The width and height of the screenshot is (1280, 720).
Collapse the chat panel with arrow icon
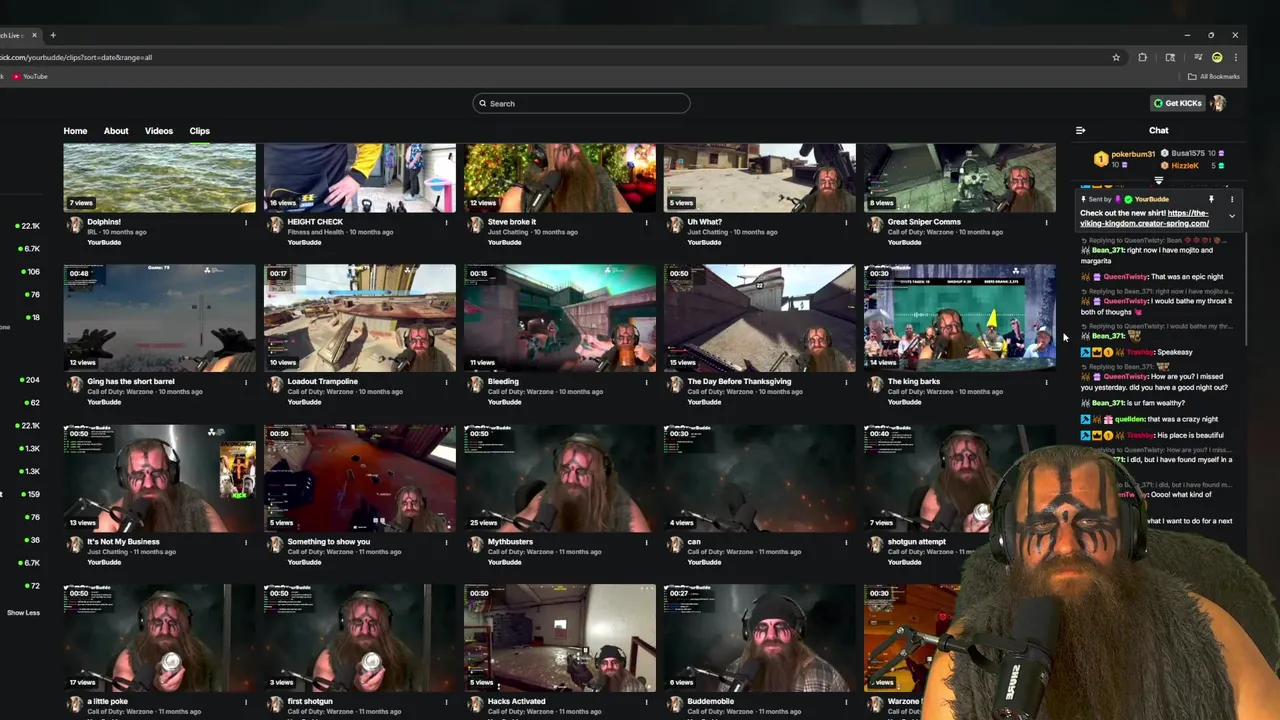(1080, 130)
